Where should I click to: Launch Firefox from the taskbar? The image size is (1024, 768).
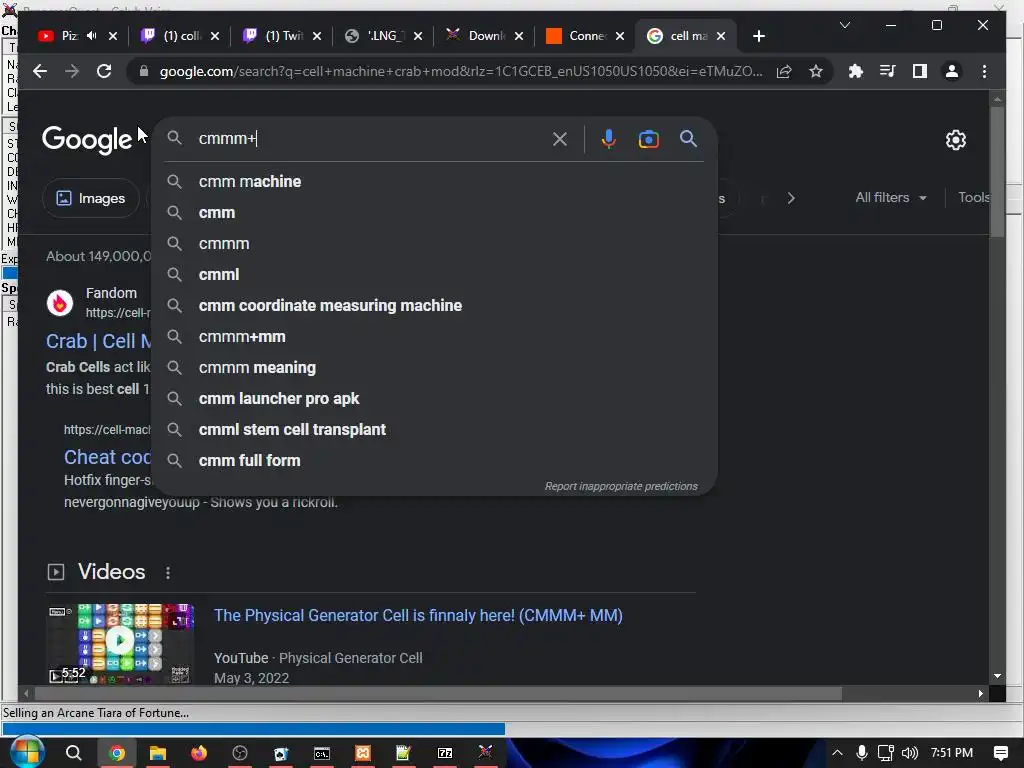(x=199, y=753)
